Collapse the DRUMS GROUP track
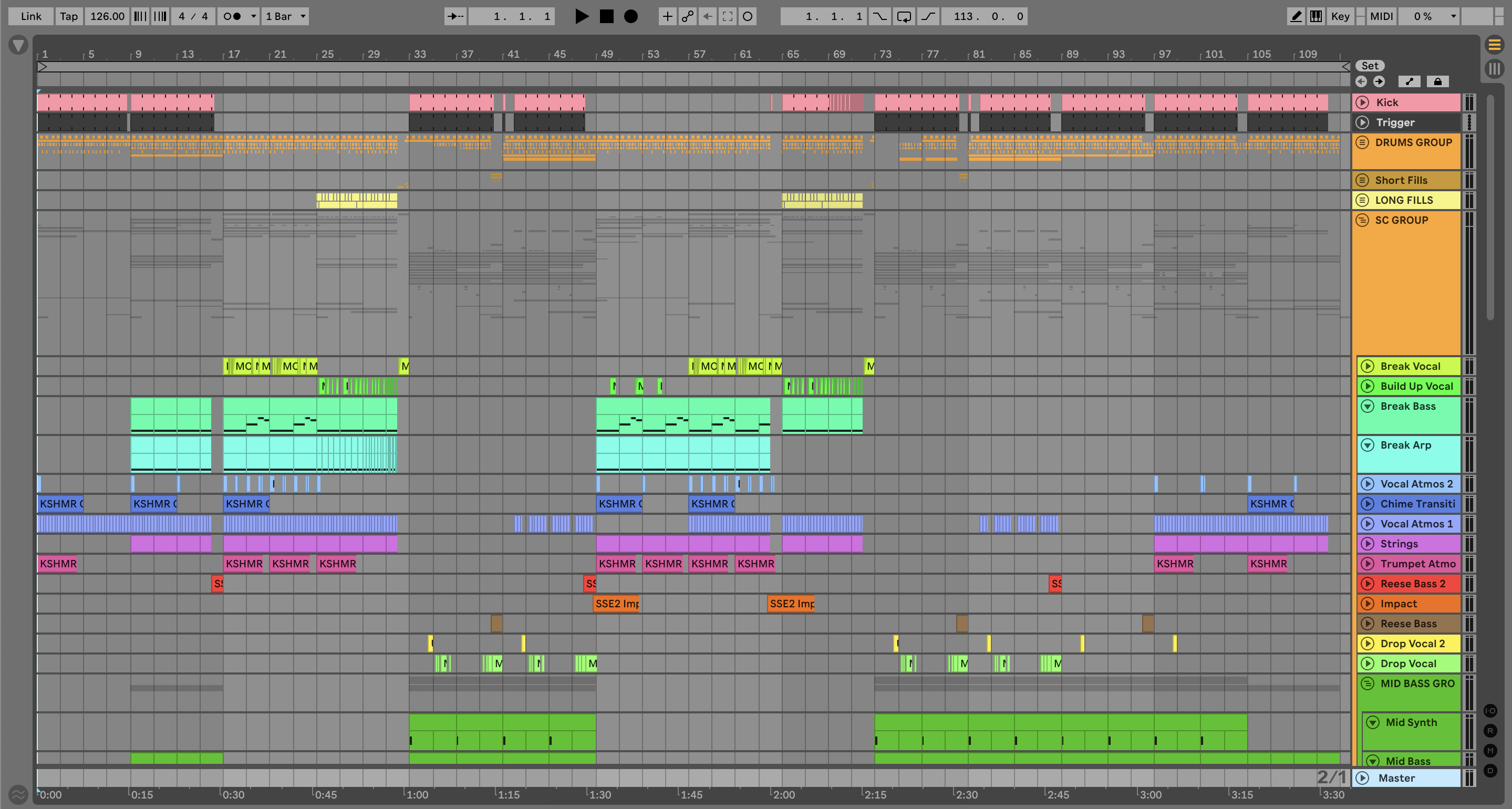This screenshot has width=1512, height=809. click(1362, 142)
